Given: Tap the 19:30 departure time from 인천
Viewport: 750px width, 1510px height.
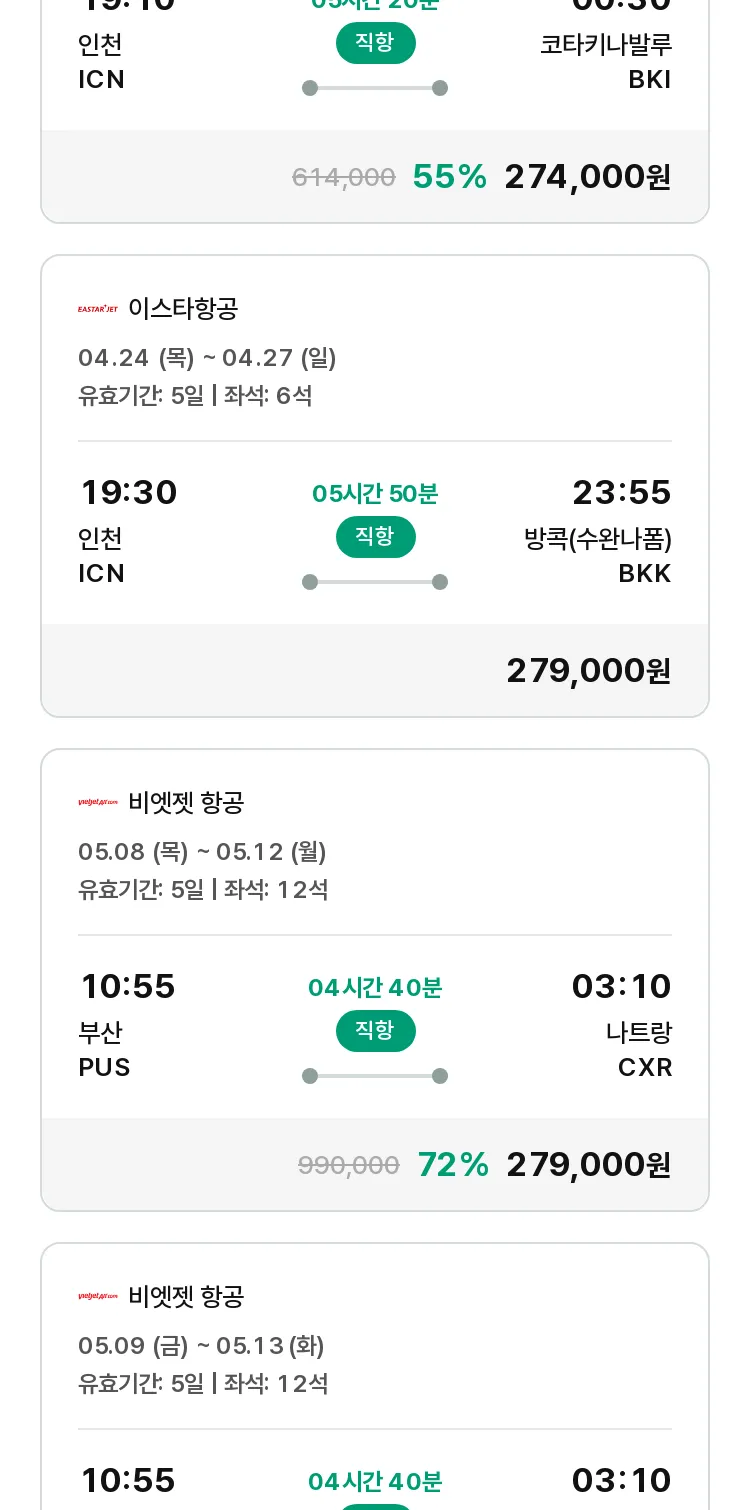Looking at the screenshot, I should pyautogui.click(x=128, y=493).
